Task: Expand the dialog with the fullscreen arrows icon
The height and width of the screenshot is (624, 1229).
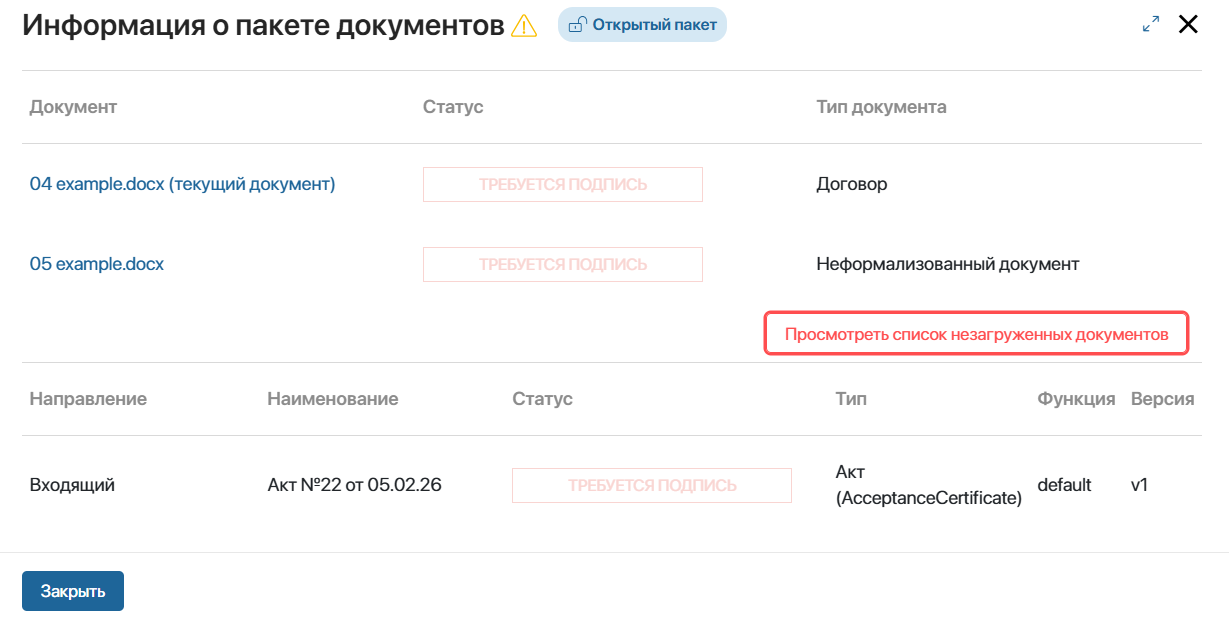Action: click(1151, 25)
